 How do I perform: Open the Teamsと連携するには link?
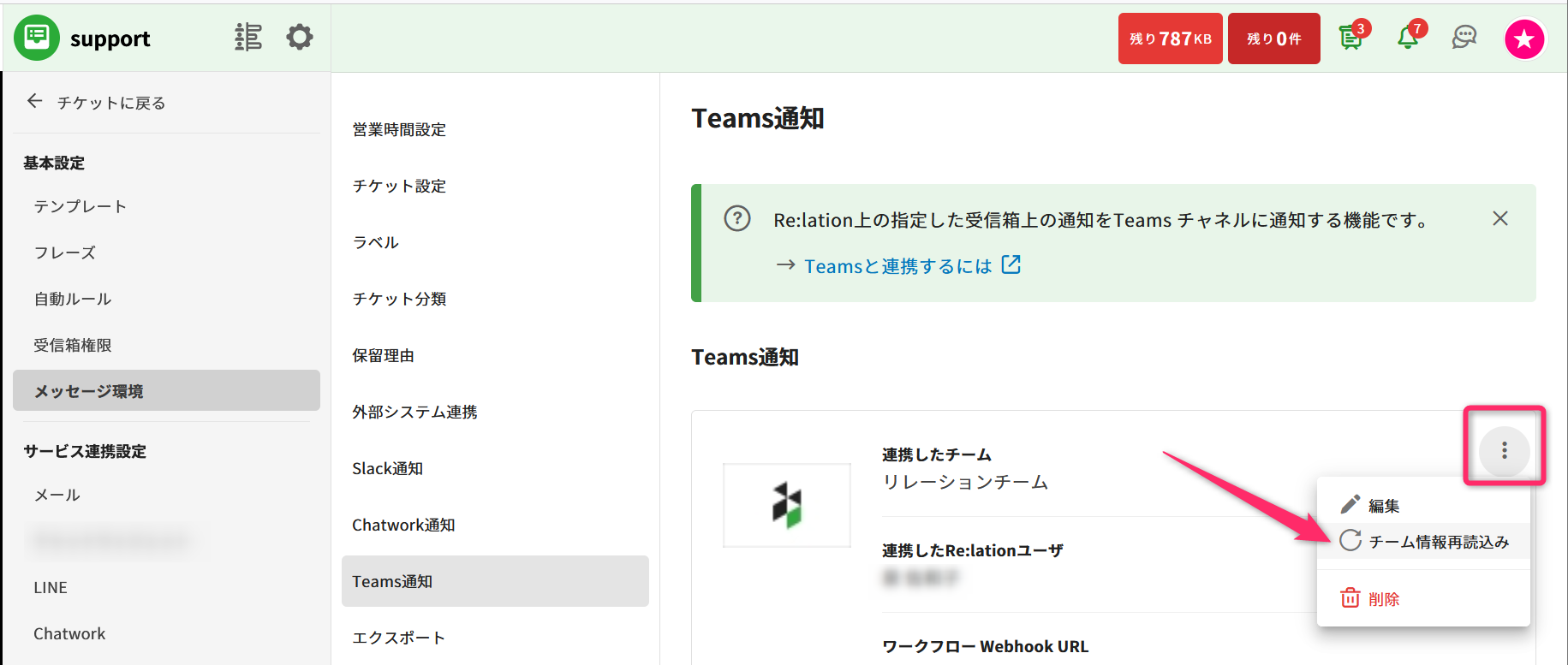coord(897,266)
